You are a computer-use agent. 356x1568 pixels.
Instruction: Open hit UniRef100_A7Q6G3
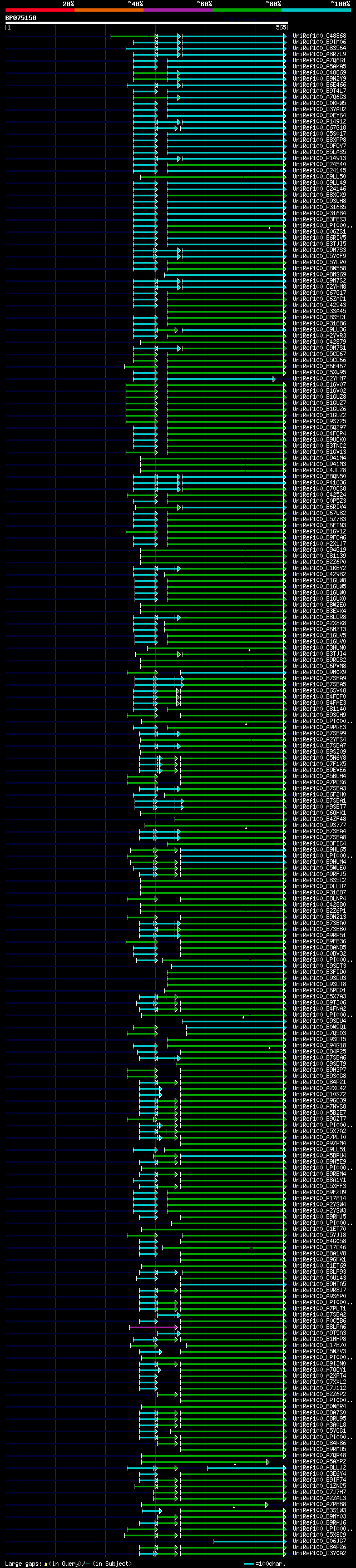coord(319,97)
